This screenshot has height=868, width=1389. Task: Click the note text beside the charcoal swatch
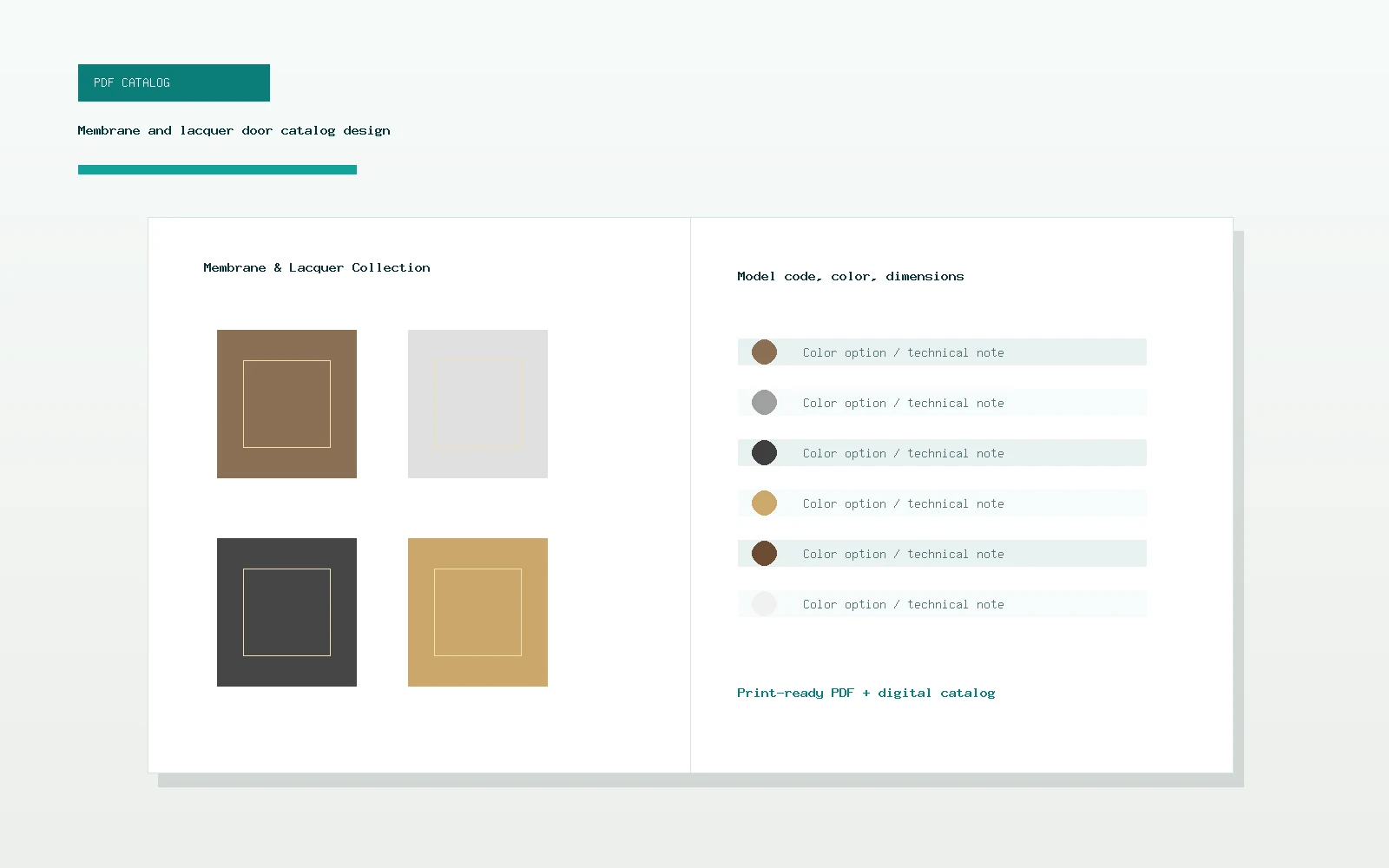tap(903, 453)
